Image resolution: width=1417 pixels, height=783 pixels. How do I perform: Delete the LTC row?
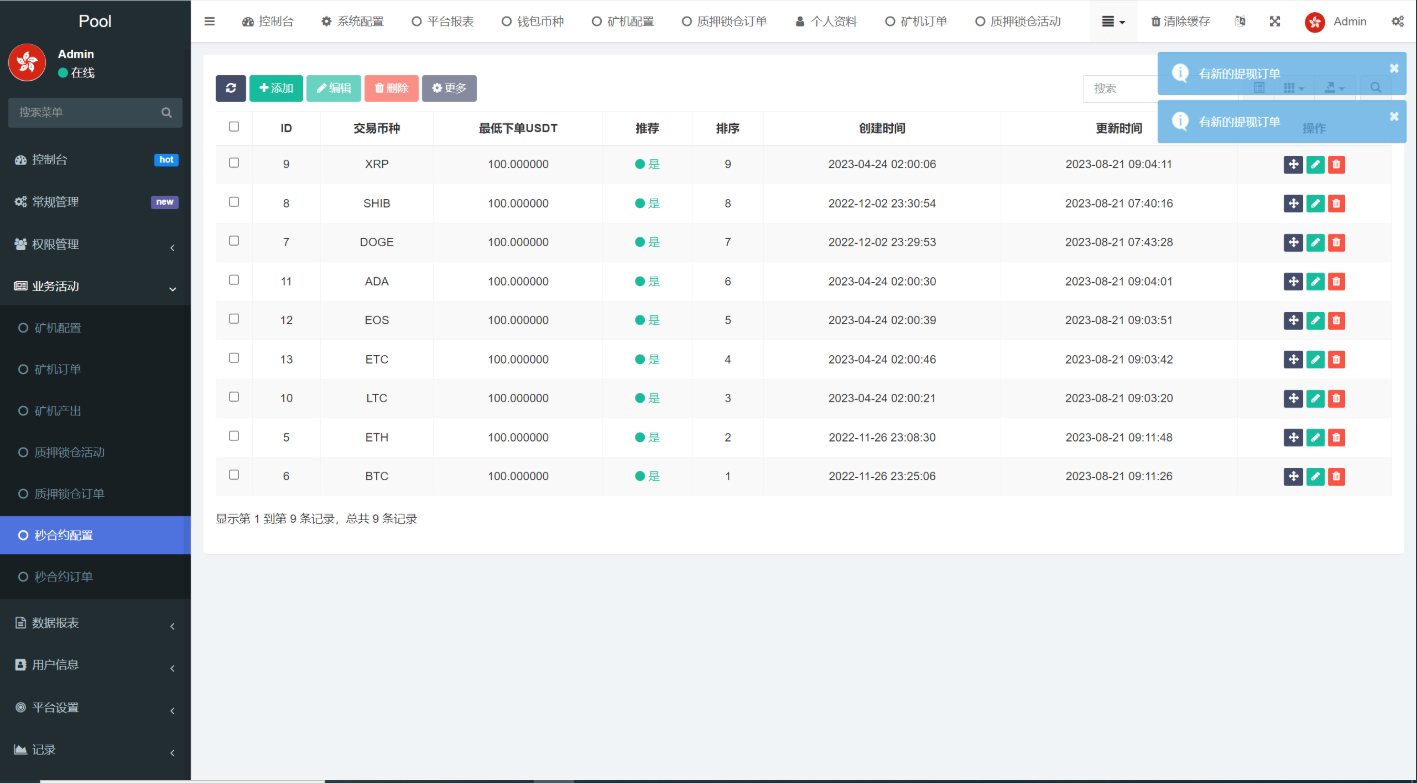1336,398
